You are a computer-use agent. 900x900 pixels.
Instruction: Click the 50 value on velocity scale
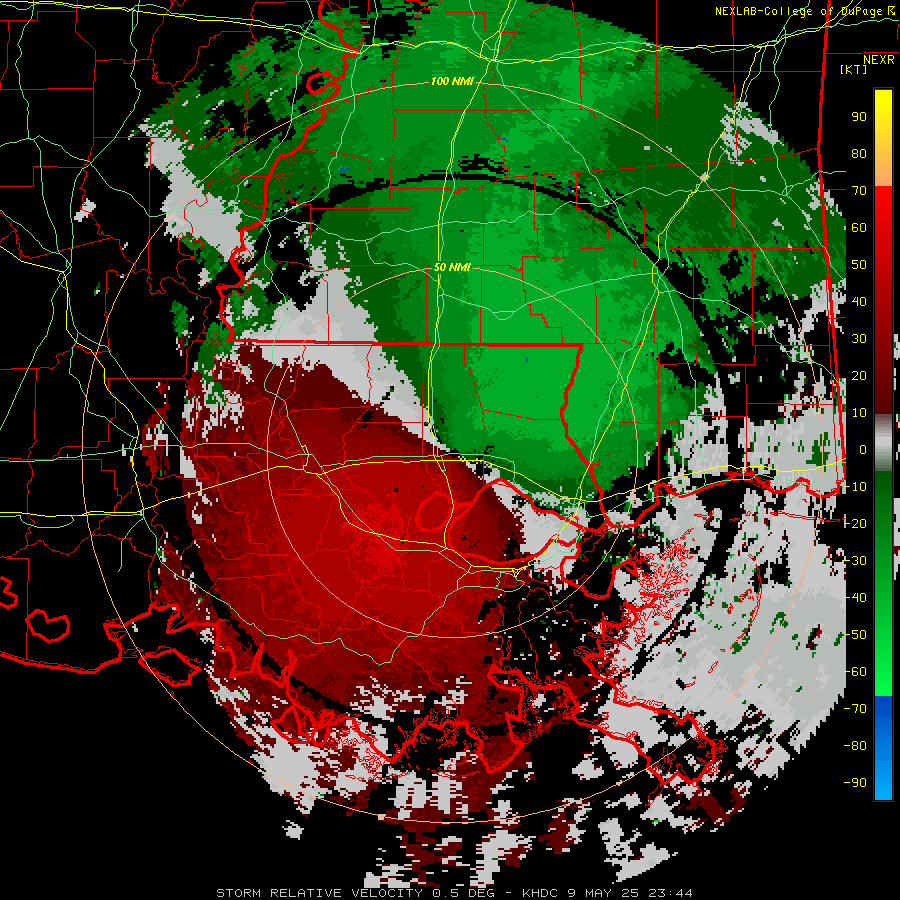click(x=859, y=265)
